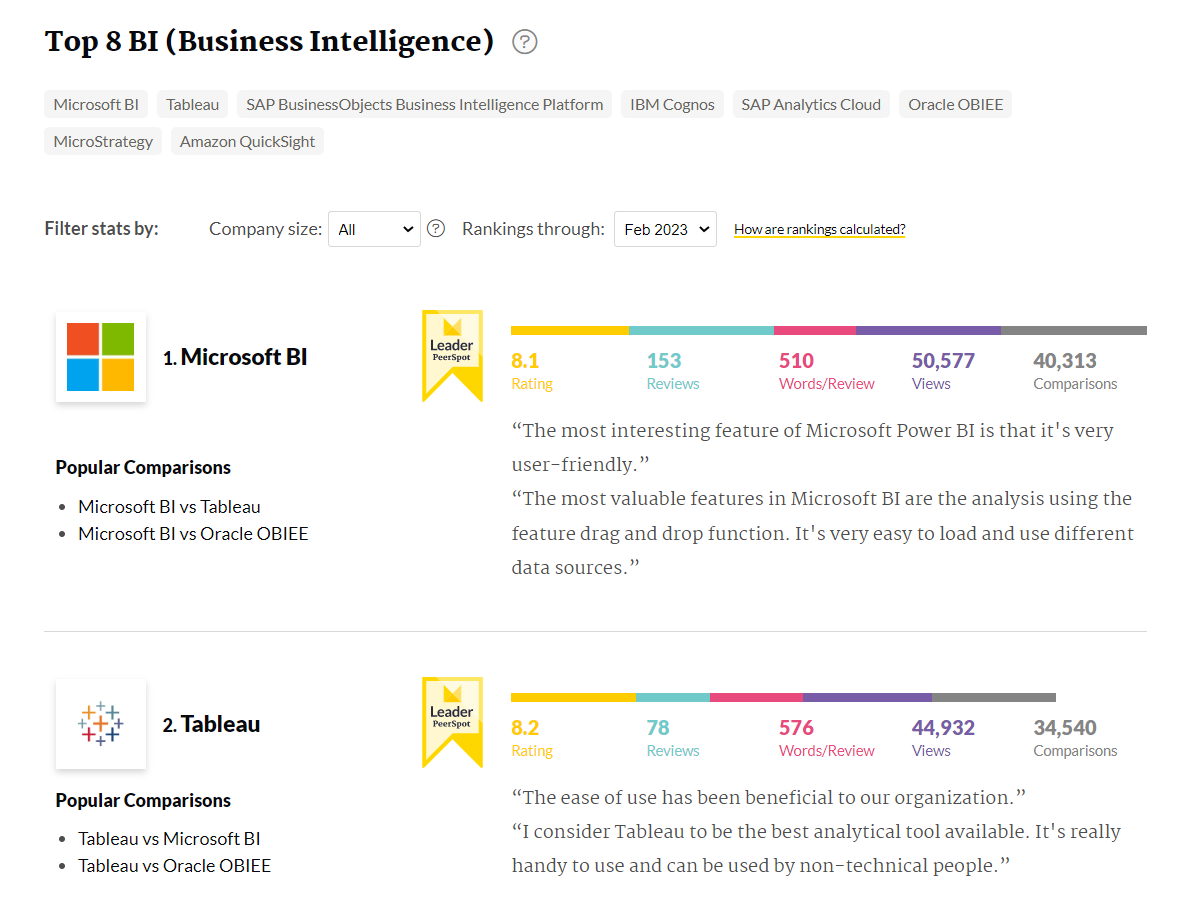Screen dimensions: 1185x915
Task: Select the SAP Analytics Cloud tag
Action: coord(811,104)
